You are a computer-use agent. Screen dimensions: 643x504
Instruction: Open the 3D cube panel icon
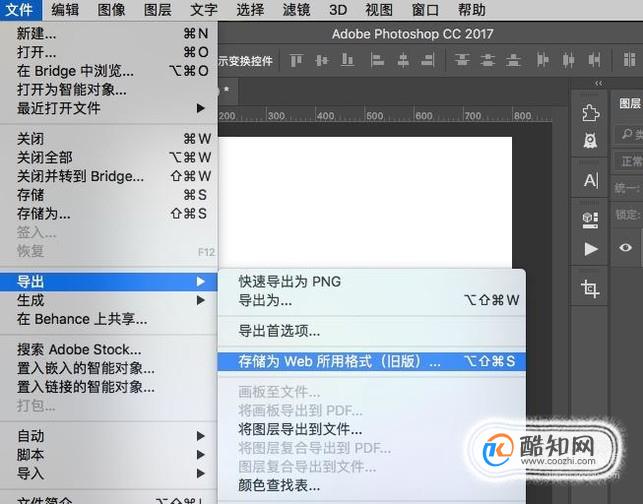point(591,220)
